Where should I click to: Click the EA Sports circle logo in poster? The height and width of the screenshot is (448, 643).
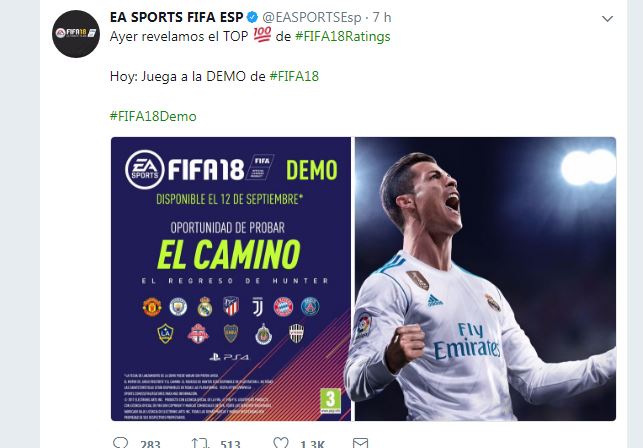145,169
